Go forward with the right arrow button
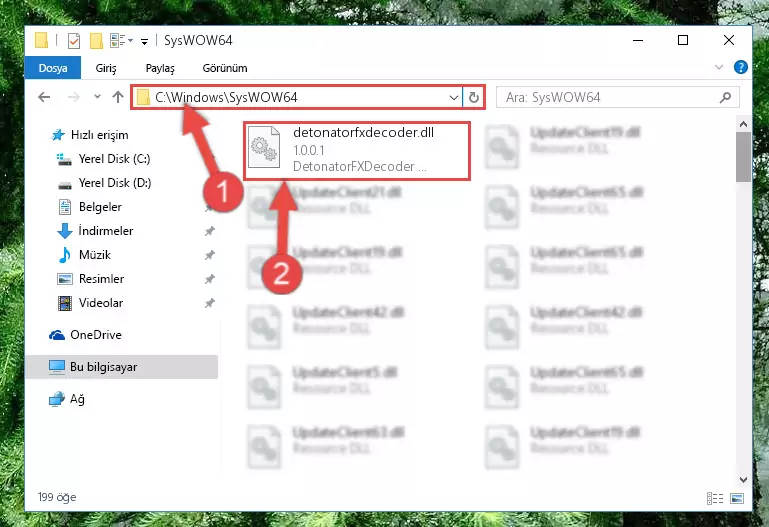This screenshot has height=527, width=769. pos(74,97)
